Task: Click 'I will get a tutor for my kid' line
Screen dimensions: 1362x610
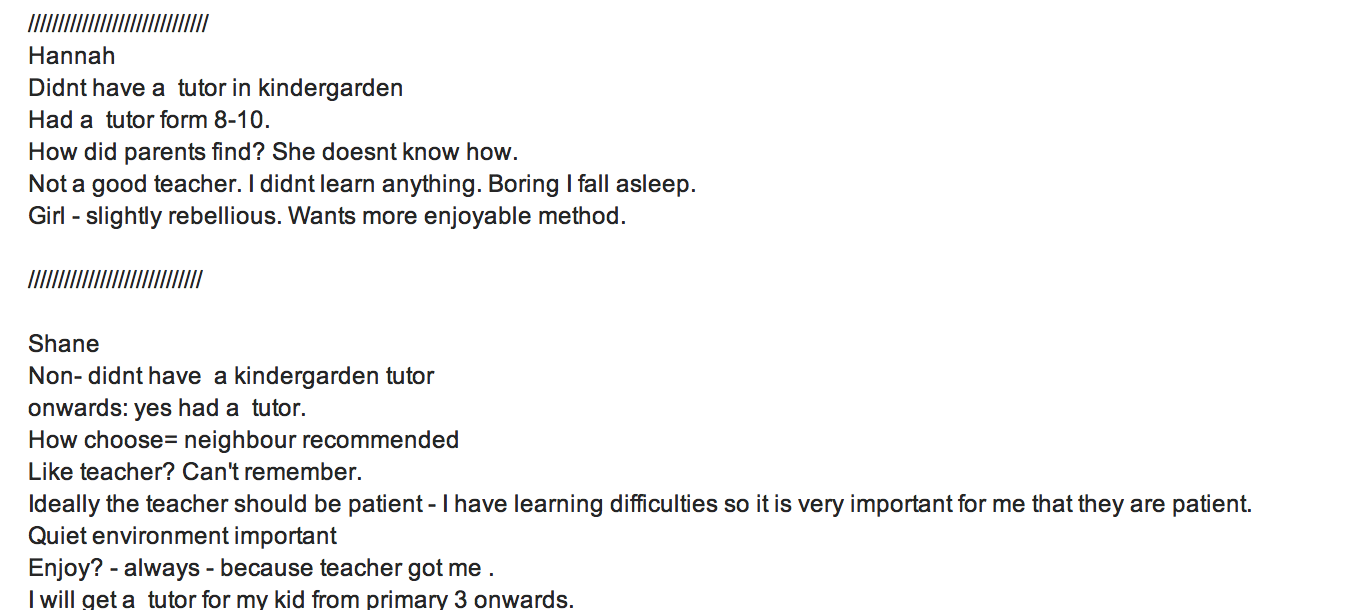Action: [x=301, y=599]
